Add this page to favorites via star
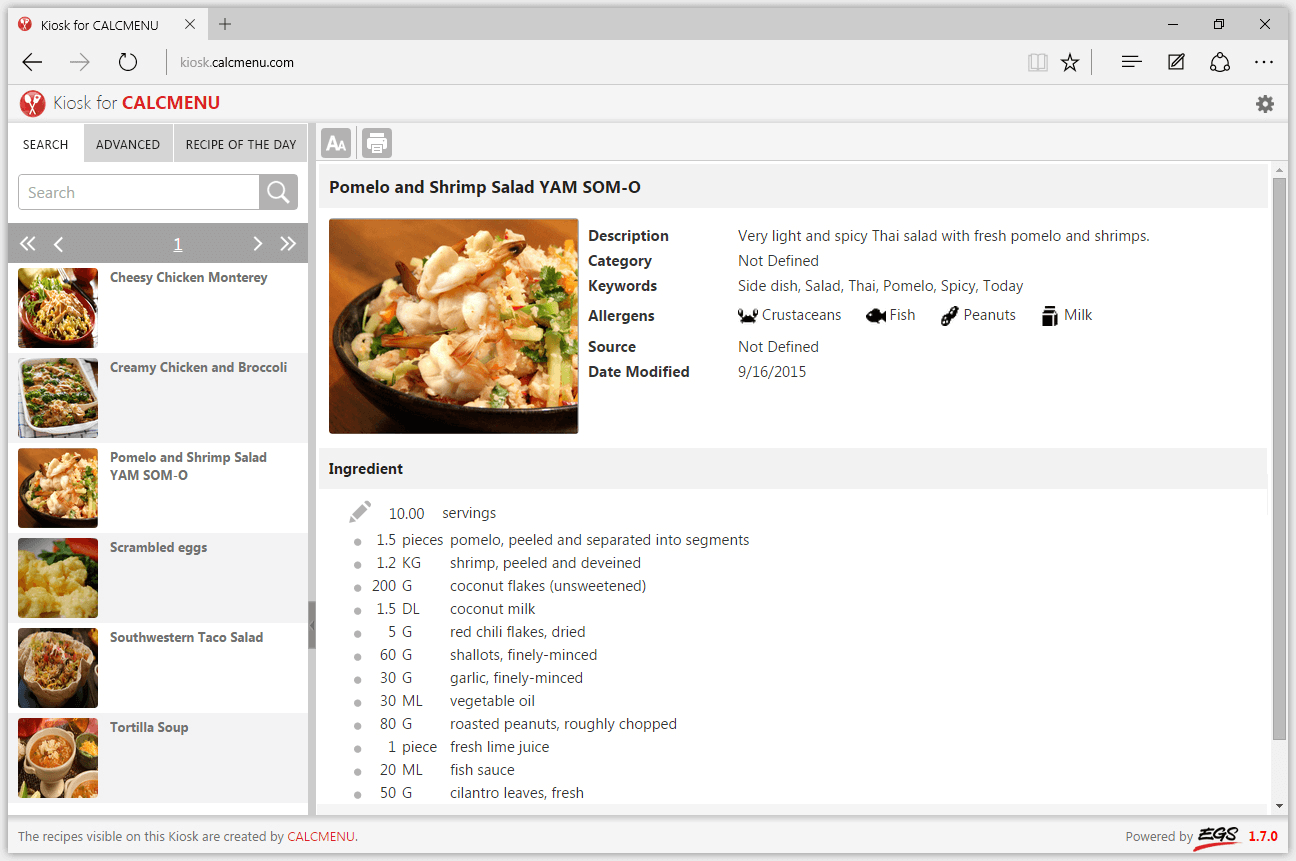Image resolution: width=1296 pixels, height=861 pixels. [x=1070, y=61]
